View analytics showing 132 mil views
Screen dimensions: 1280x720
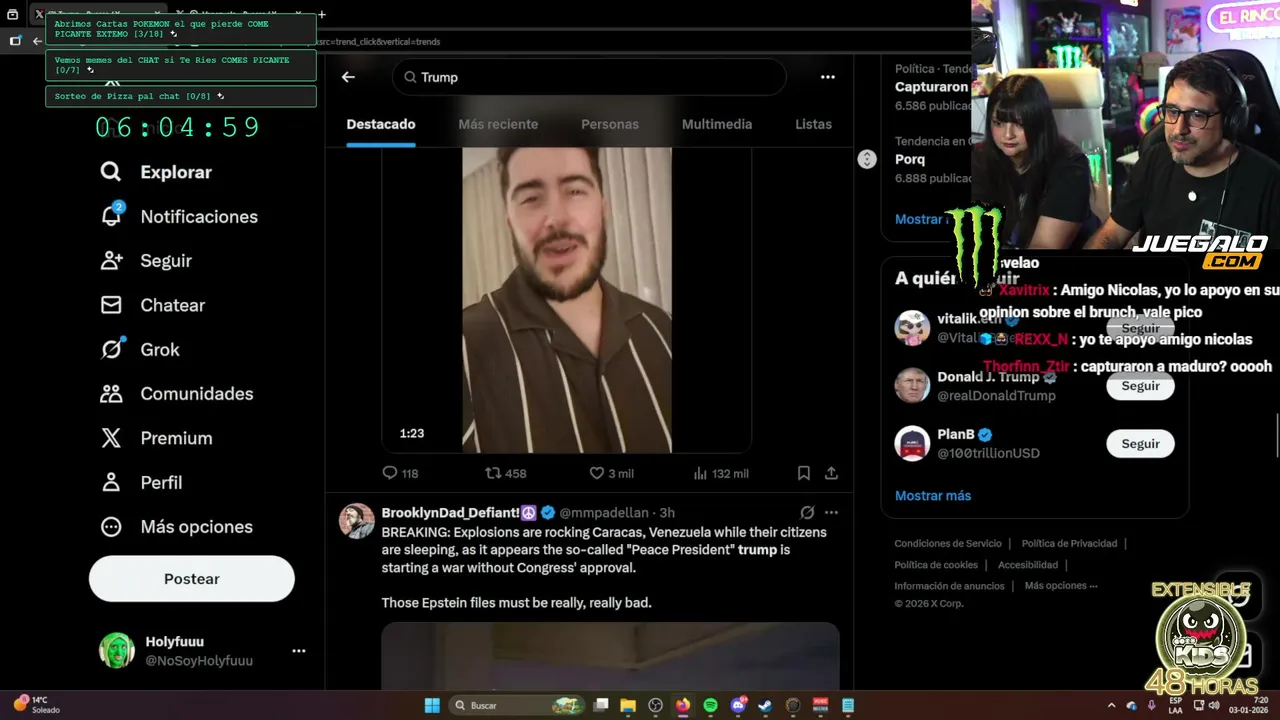pos(720,473)
